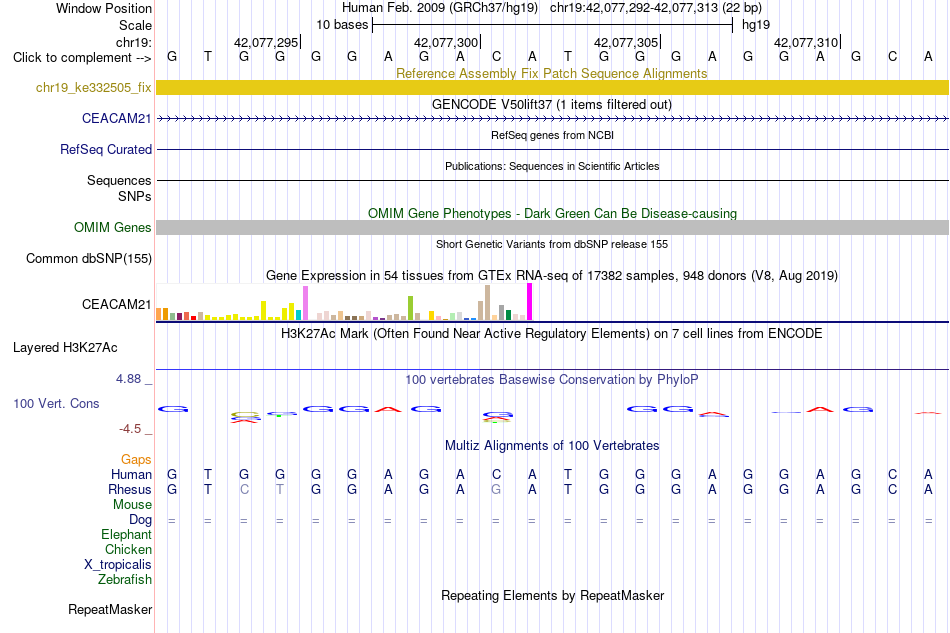Click the Zebrafish species label
950x633 pixels.
(124, 579)
